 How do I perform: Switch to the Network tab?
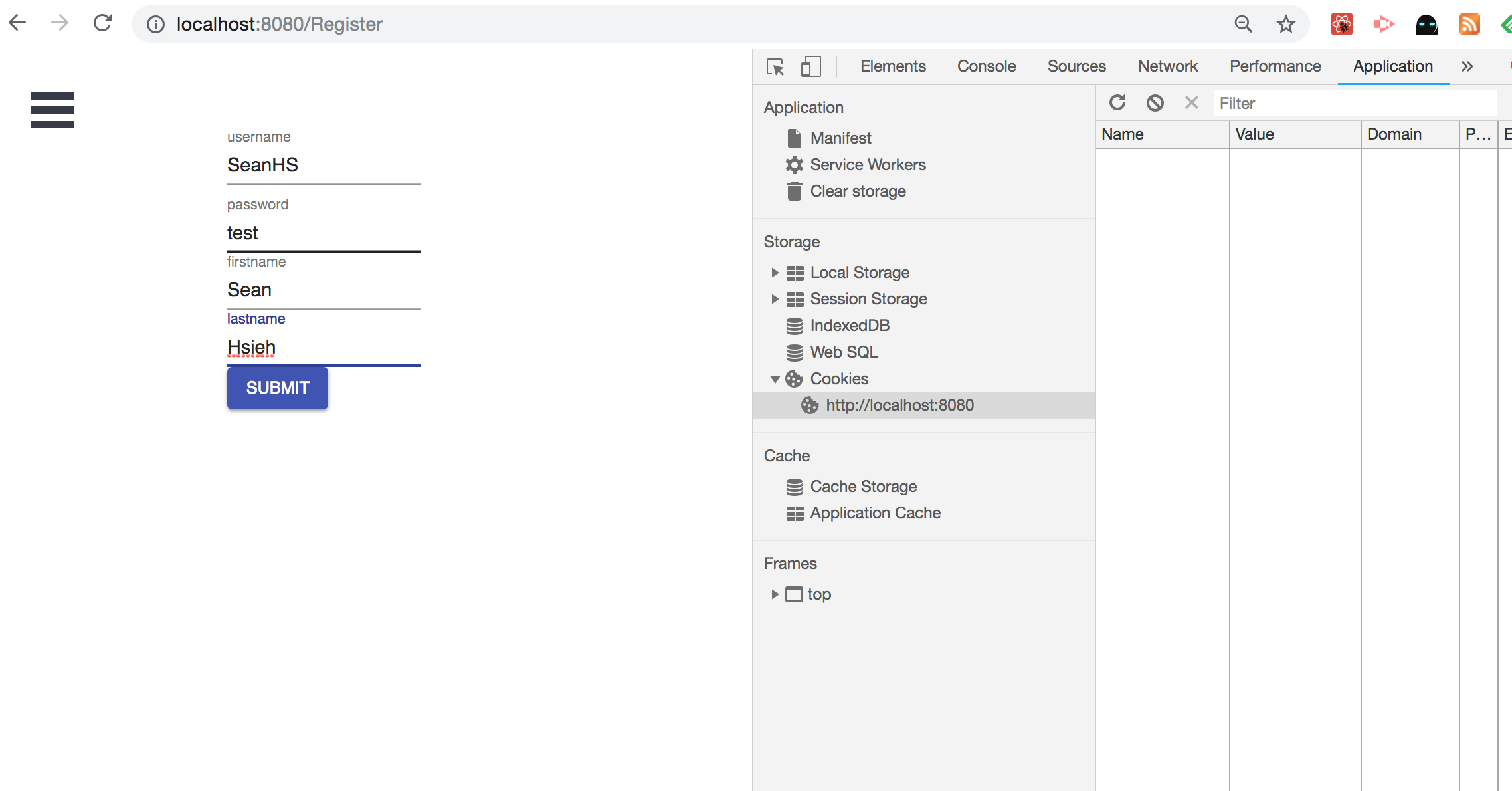point(1167,66)
